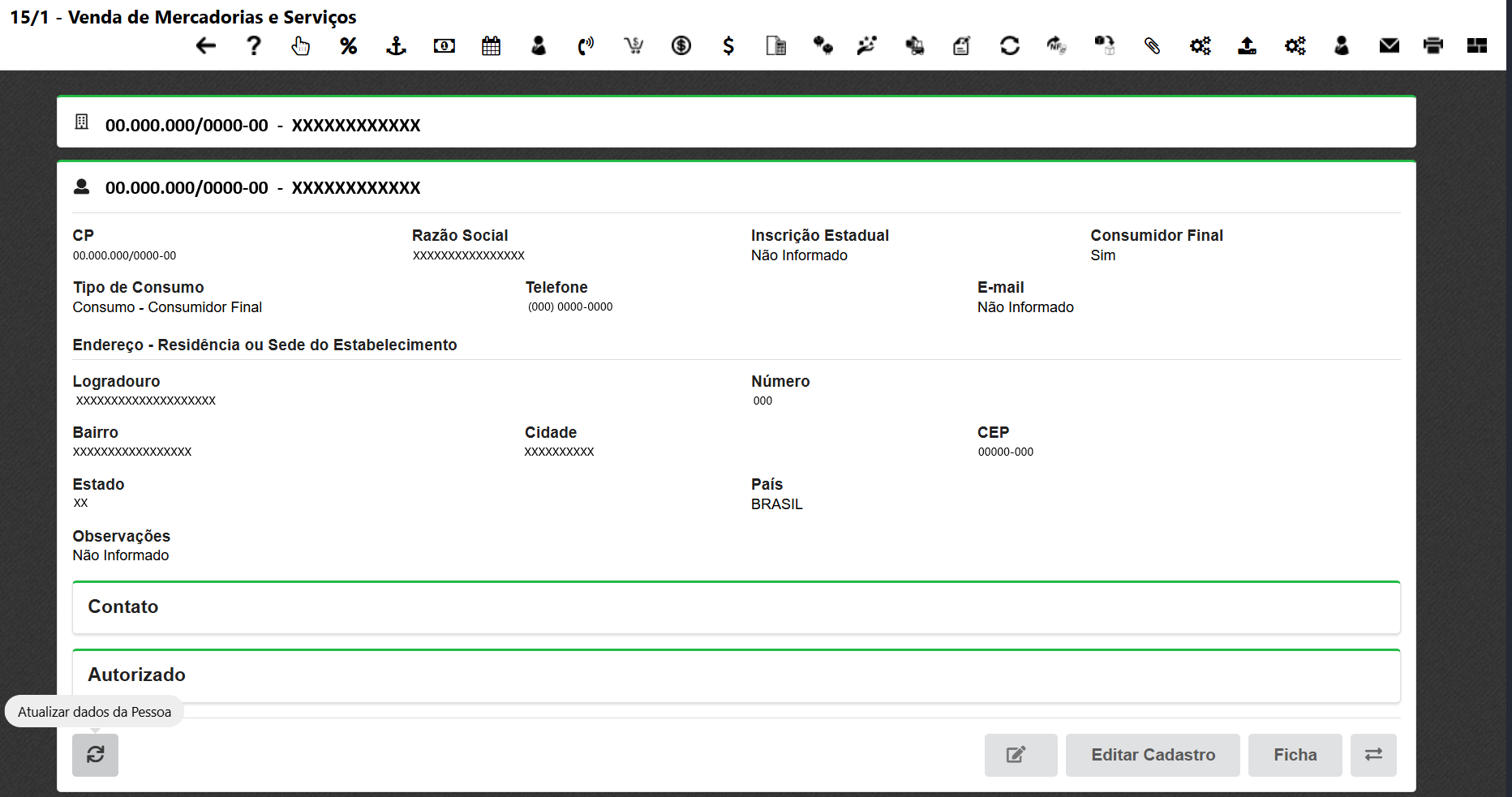
Task: Click the upload icon in the toolbar
Action: click(x=1247, y=46)
